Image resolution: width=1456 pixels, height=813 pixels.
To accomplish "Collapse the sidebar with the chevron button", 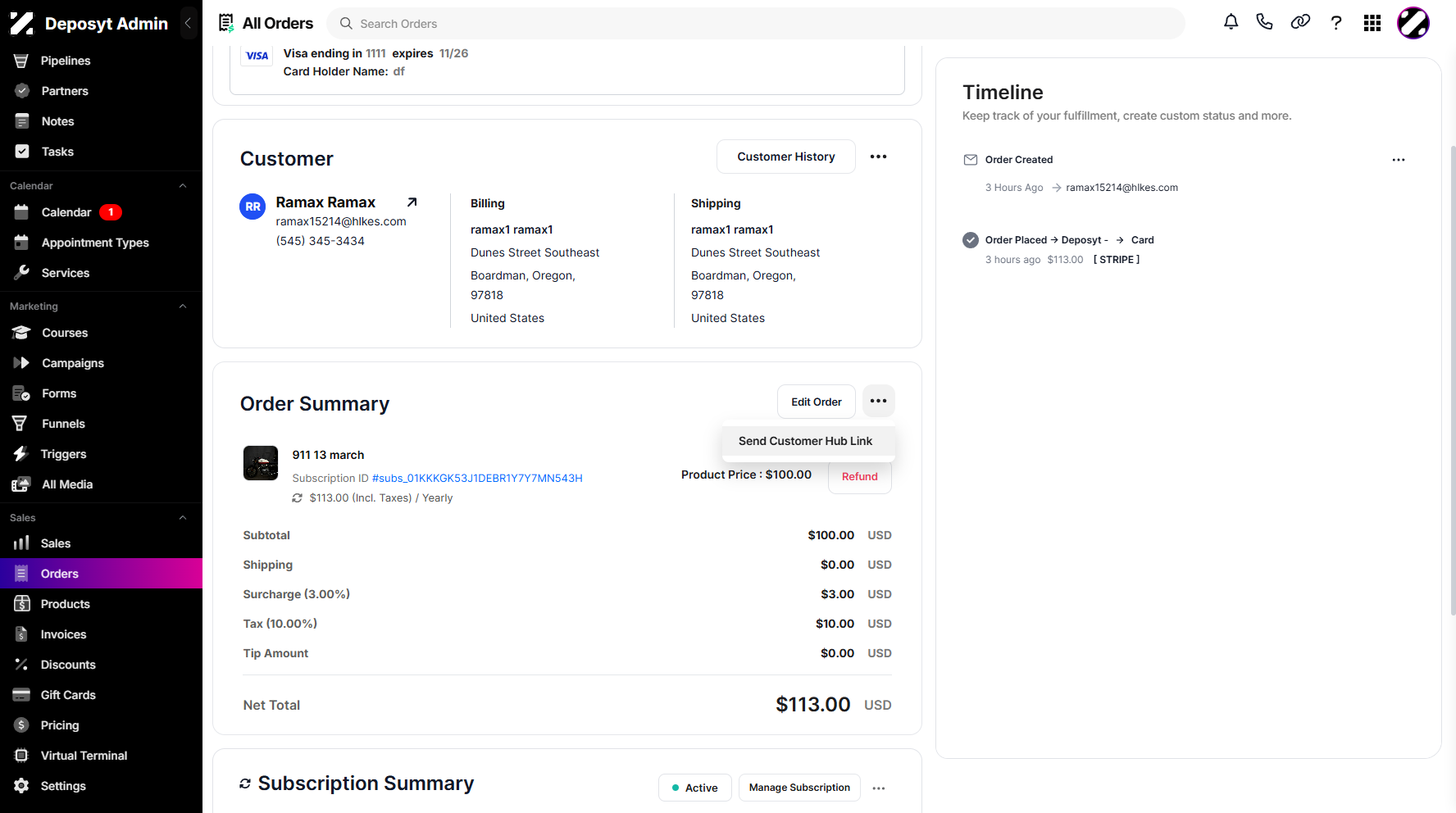I will point(188,23).
